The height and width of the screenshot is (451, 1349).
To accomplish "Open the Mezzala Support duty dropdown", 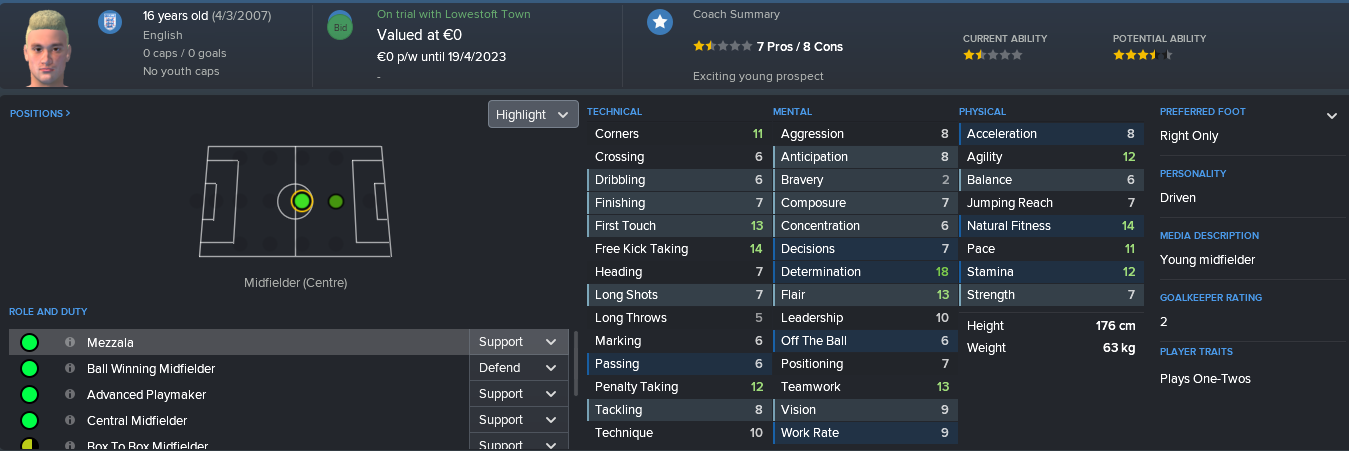I will point(518,342).
